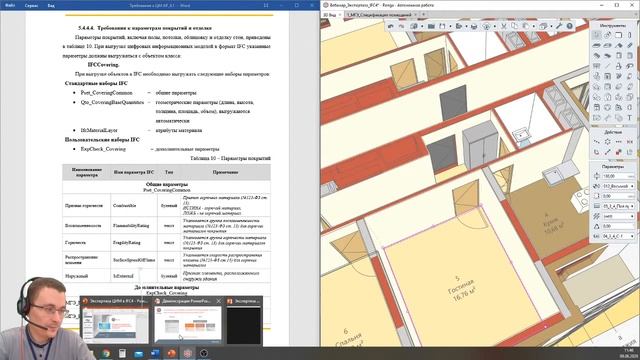Select the Text tool (T) in Инструменты

(629, 118)
